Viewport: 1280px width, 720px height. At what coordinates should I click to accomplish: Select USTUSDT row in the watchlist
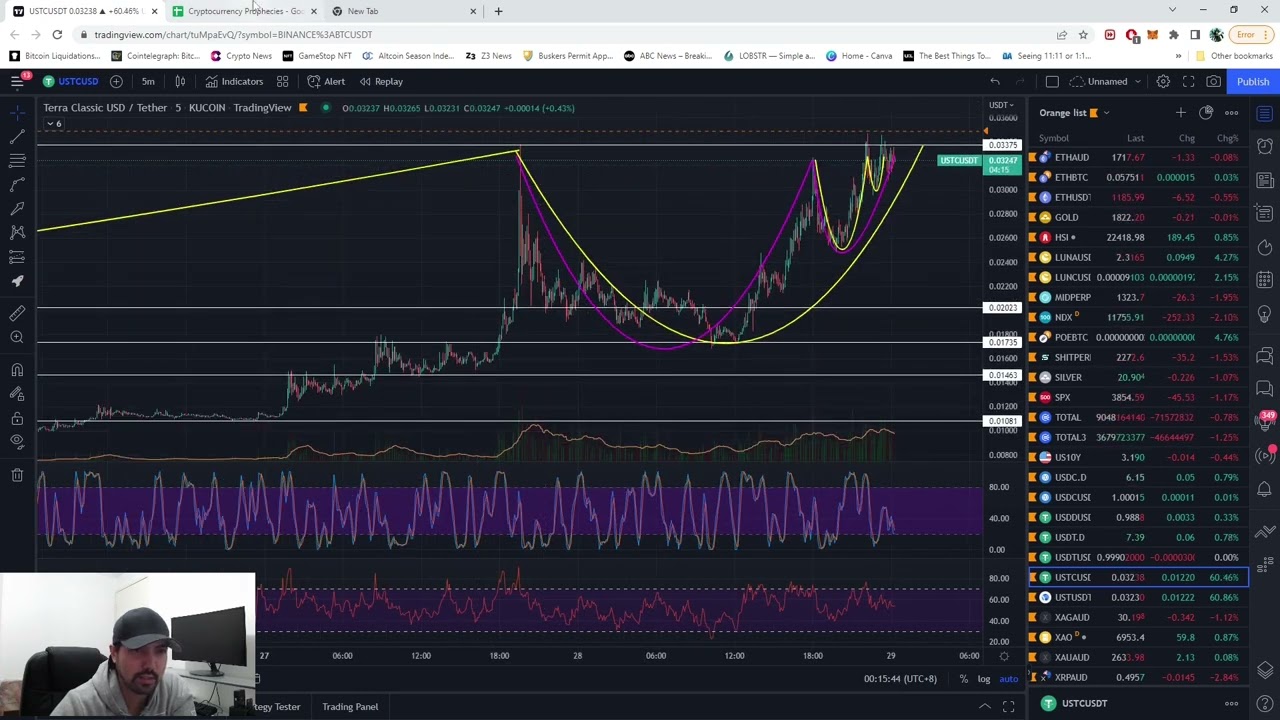coord(1139,597)
